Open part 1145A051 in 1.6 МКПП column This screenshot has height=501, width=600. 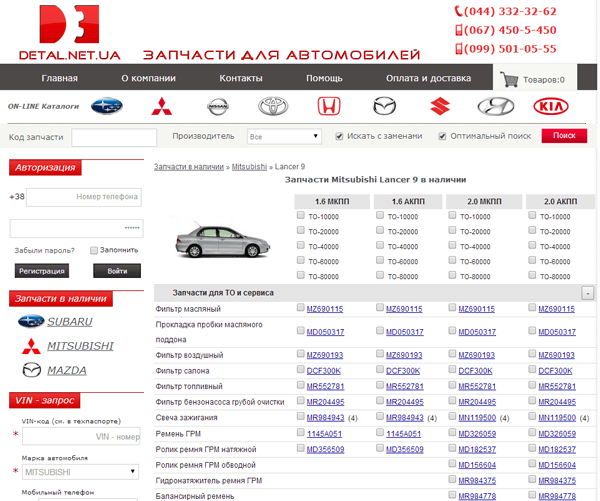coord(324,434)
